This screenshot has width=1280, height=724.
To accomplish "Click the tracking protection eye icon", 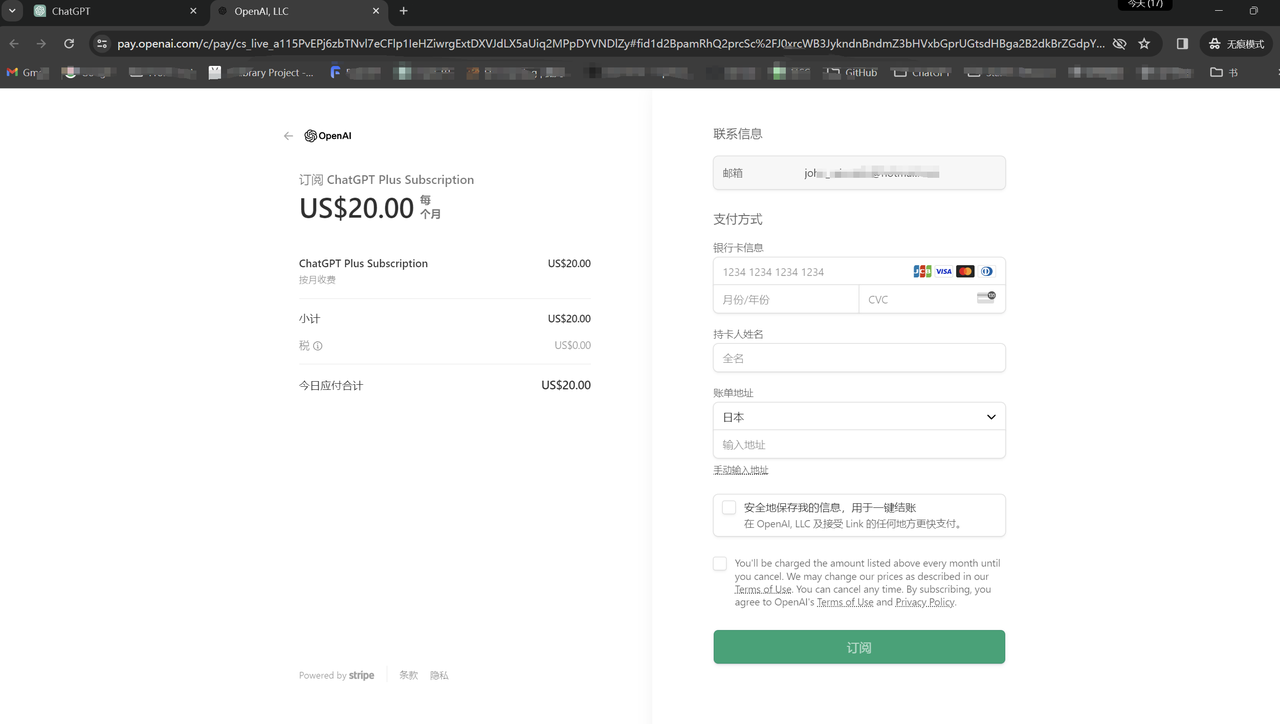I will [1119, 44].
